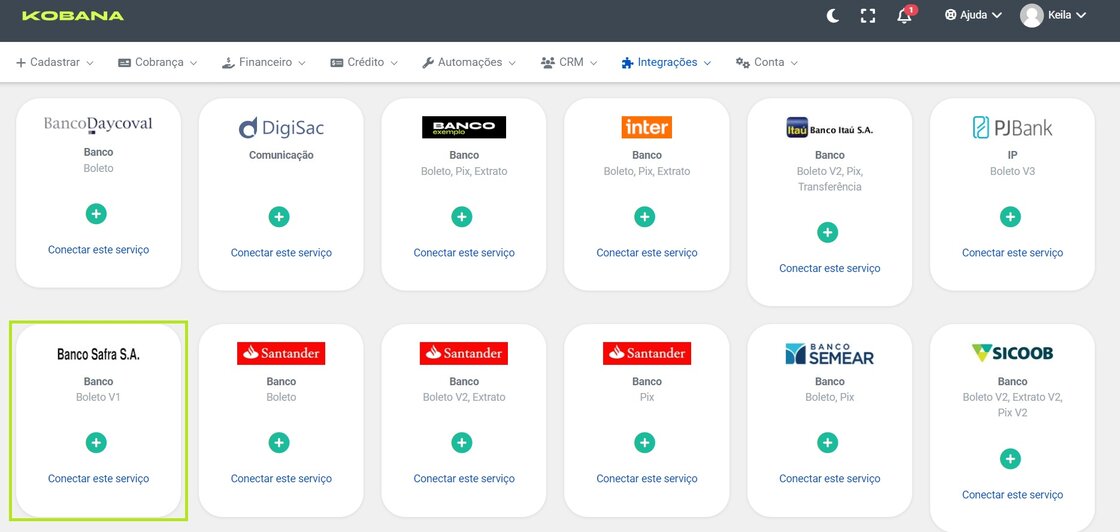The width and height of the screenshot is (1120, 532).
Task: Click the Santander logo on the Pix card
Action: coord(647,353)
